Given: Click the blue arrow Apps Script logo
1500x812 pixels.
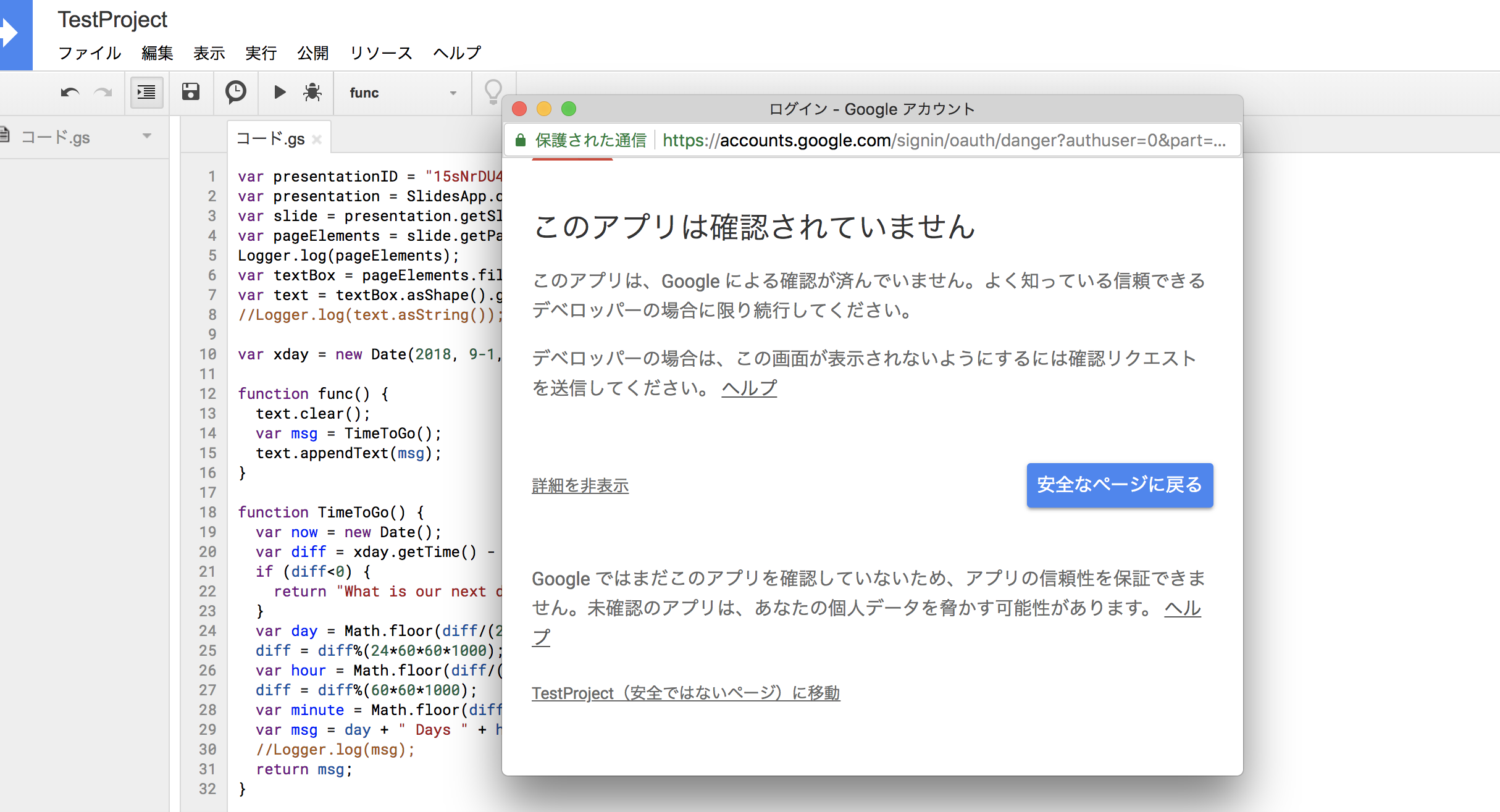Looking at the screenshot, I should coord(16,35).
